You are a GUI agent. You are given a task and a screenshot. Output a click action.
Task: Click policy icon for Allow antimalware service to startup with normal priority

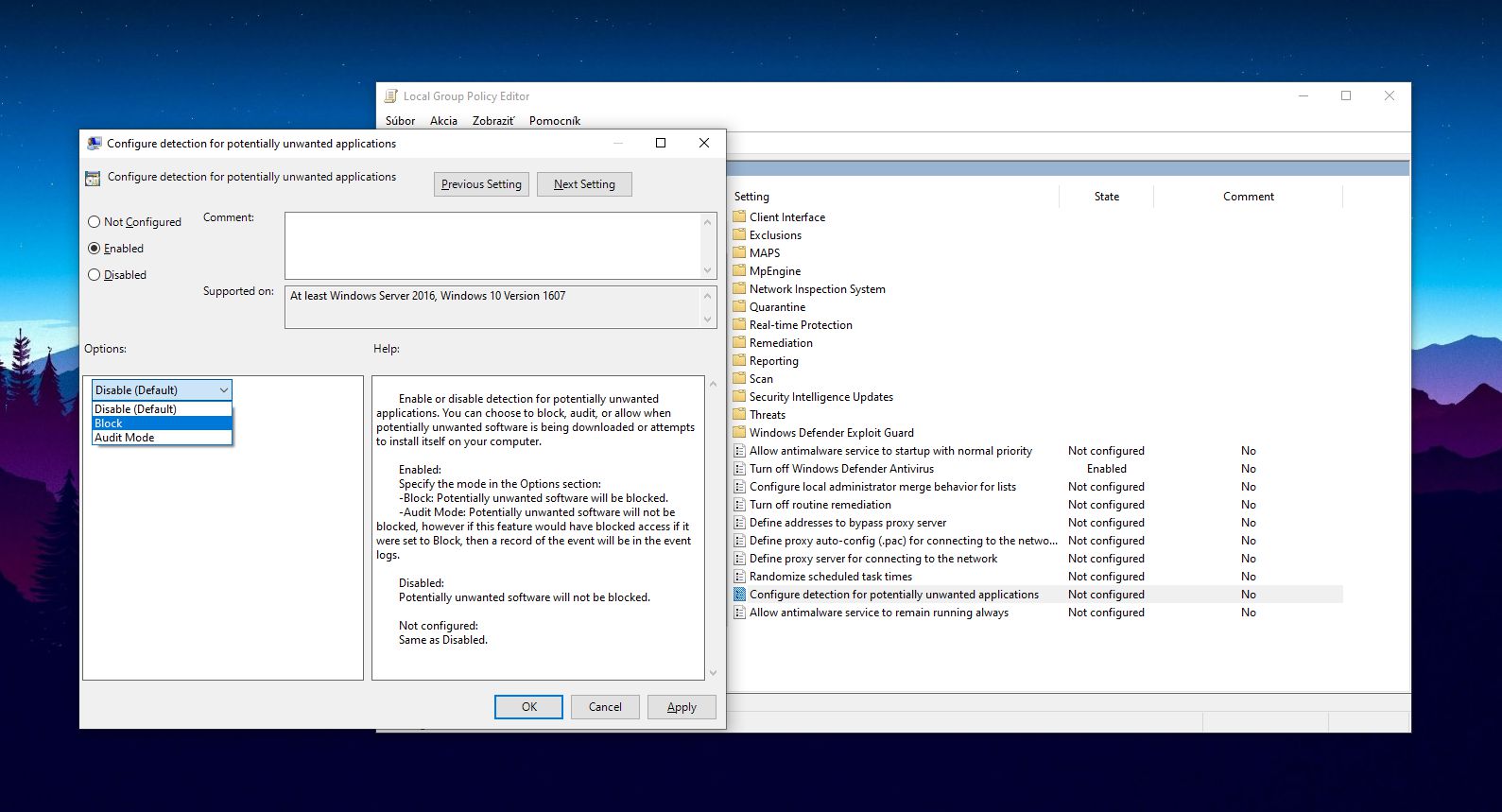tap(739, 451)
